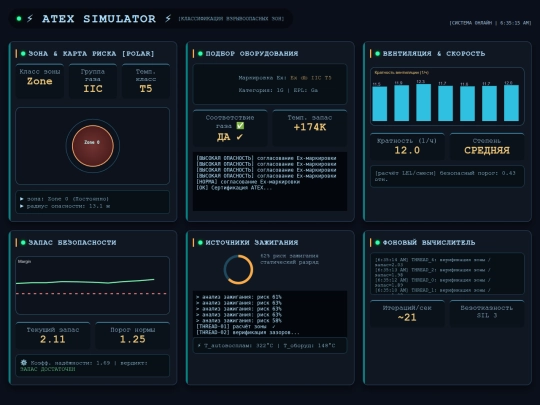
Task: Click the 'Категория: 1G | EPL: Ga' line
Action: pyautogui.click(x=278, y=90)
